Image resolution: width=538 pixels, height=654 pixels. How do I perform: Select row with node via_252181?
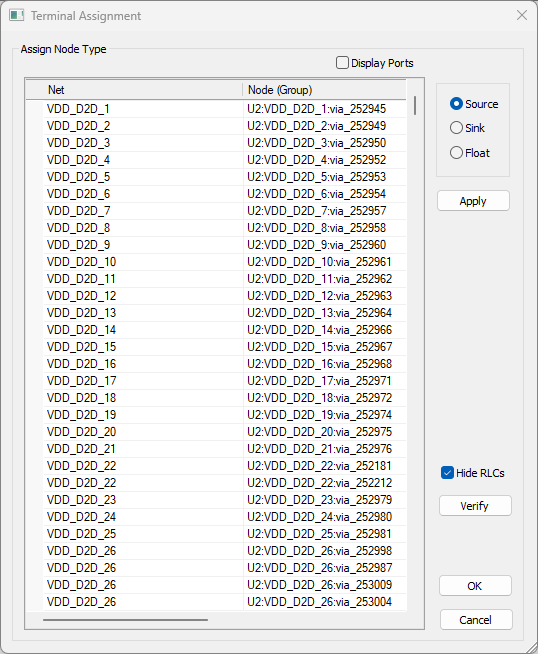point(319,466)
